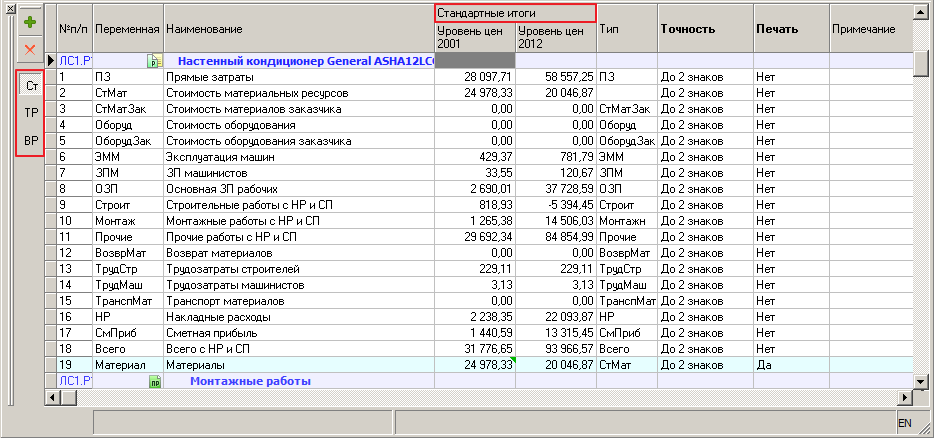Click the Точность column header
Screen dimensions: 934x438
tap(705, 29)
